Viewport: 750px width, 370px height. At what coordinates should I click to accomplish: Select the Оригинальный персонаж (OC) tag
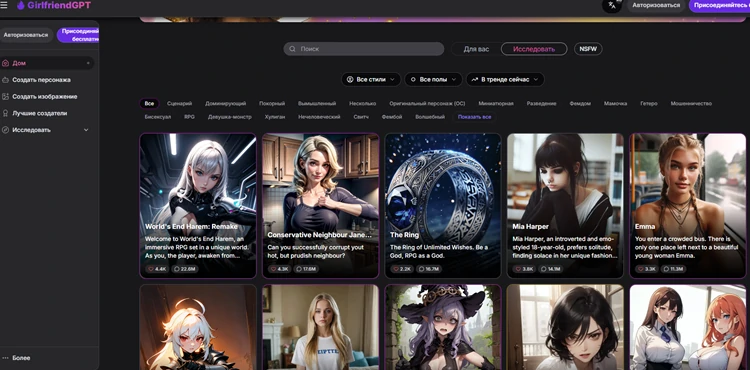tap(427, 103)
